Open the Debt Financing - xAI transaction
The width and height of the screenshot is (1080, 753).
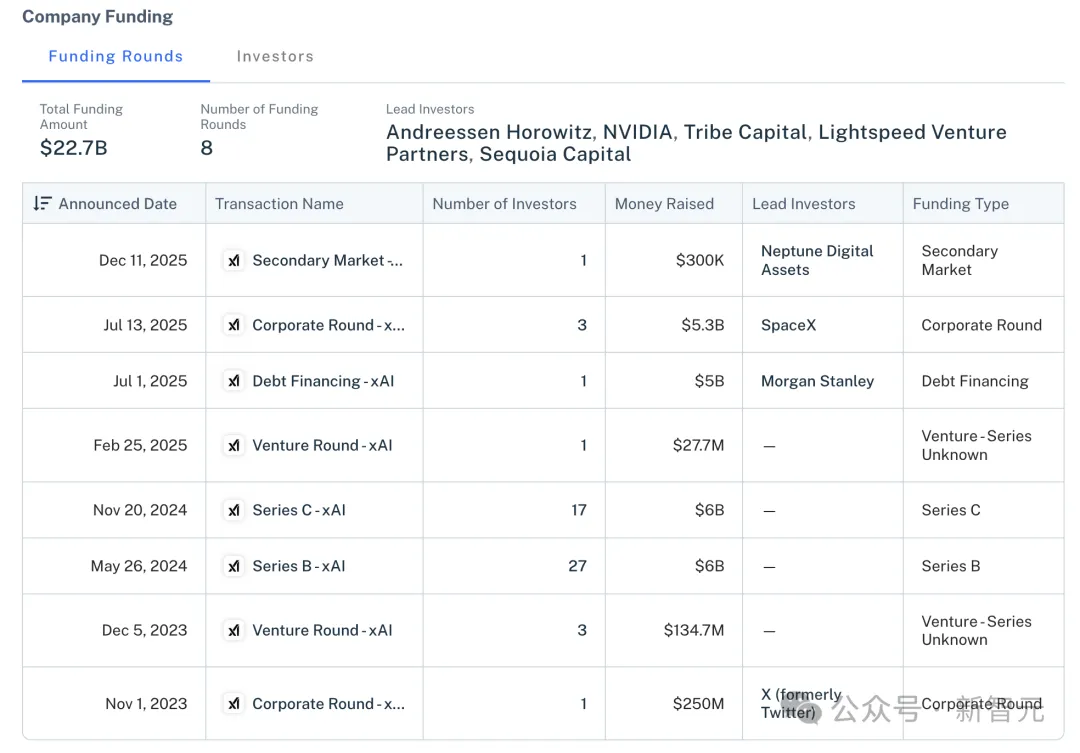pyautogui.click(x=323, y=381)
